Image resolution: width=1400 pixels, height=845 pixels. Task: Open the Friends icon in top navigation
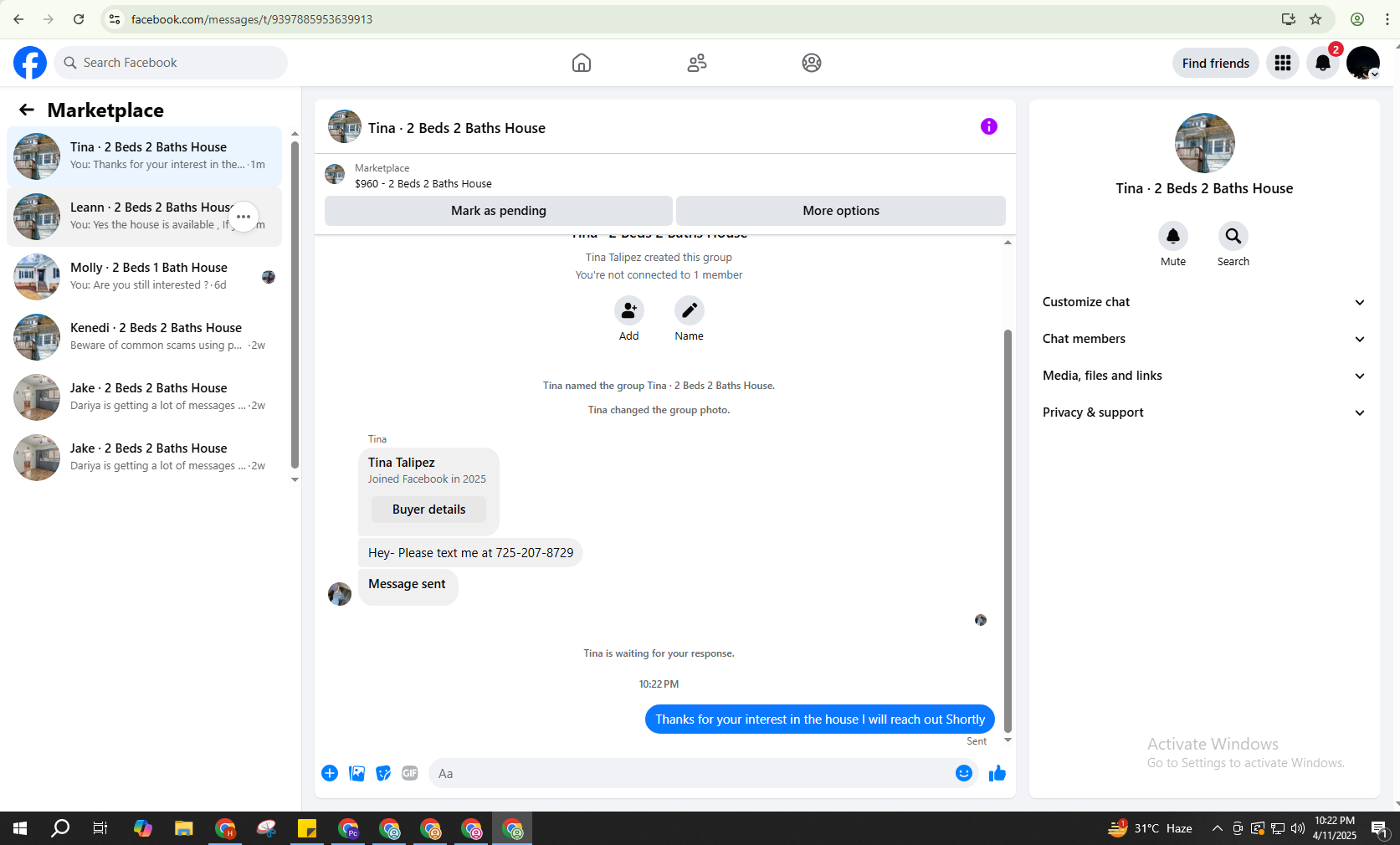click(697, 63)
